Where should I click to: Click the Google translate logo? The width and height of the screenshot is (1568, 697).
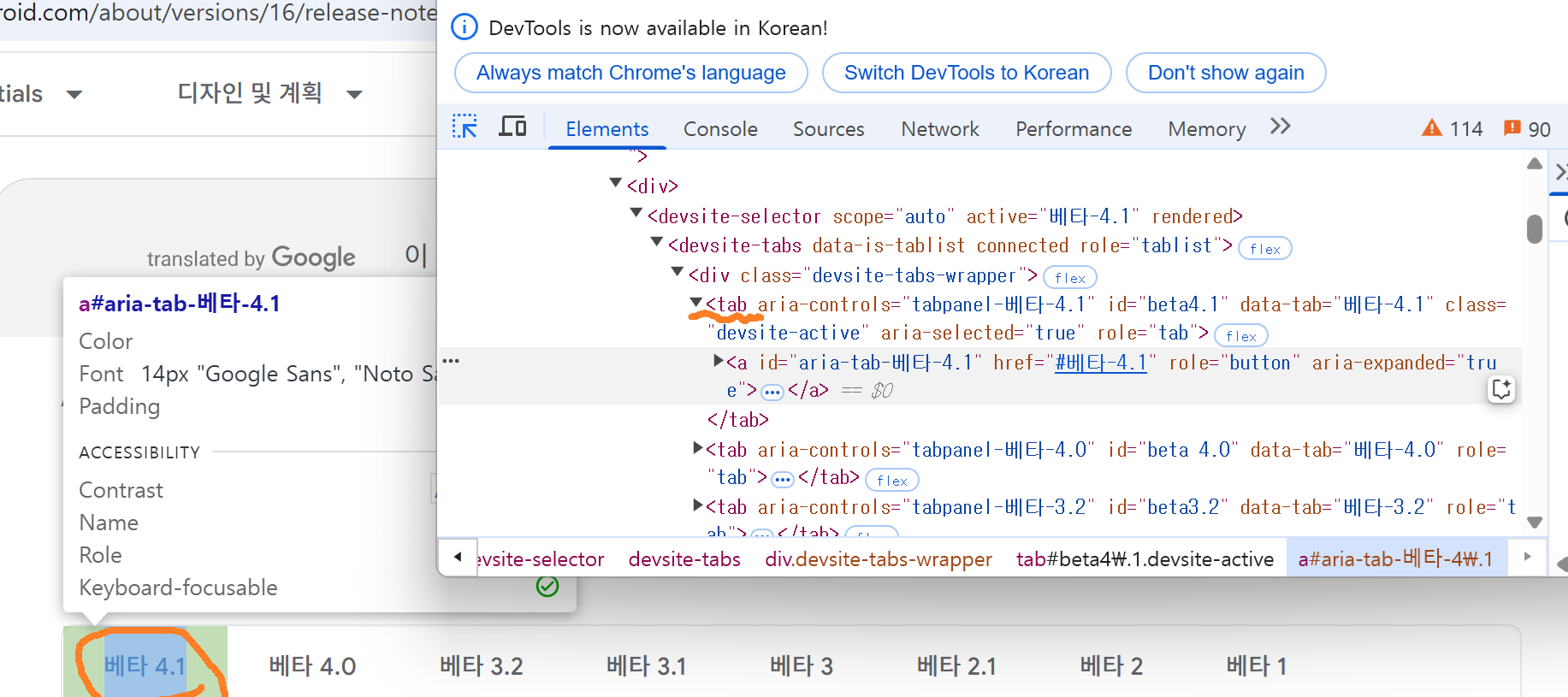coord(313,257)
